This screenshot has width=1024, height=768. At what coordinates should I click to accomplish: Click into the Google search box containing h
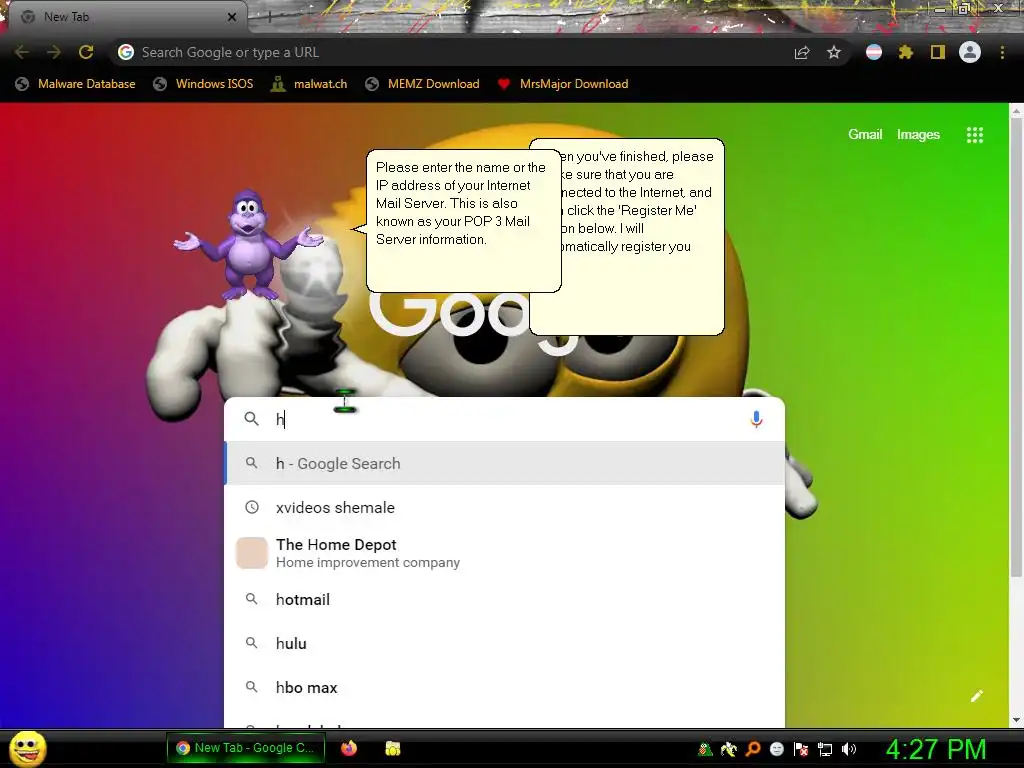click(x=504, y=419)
